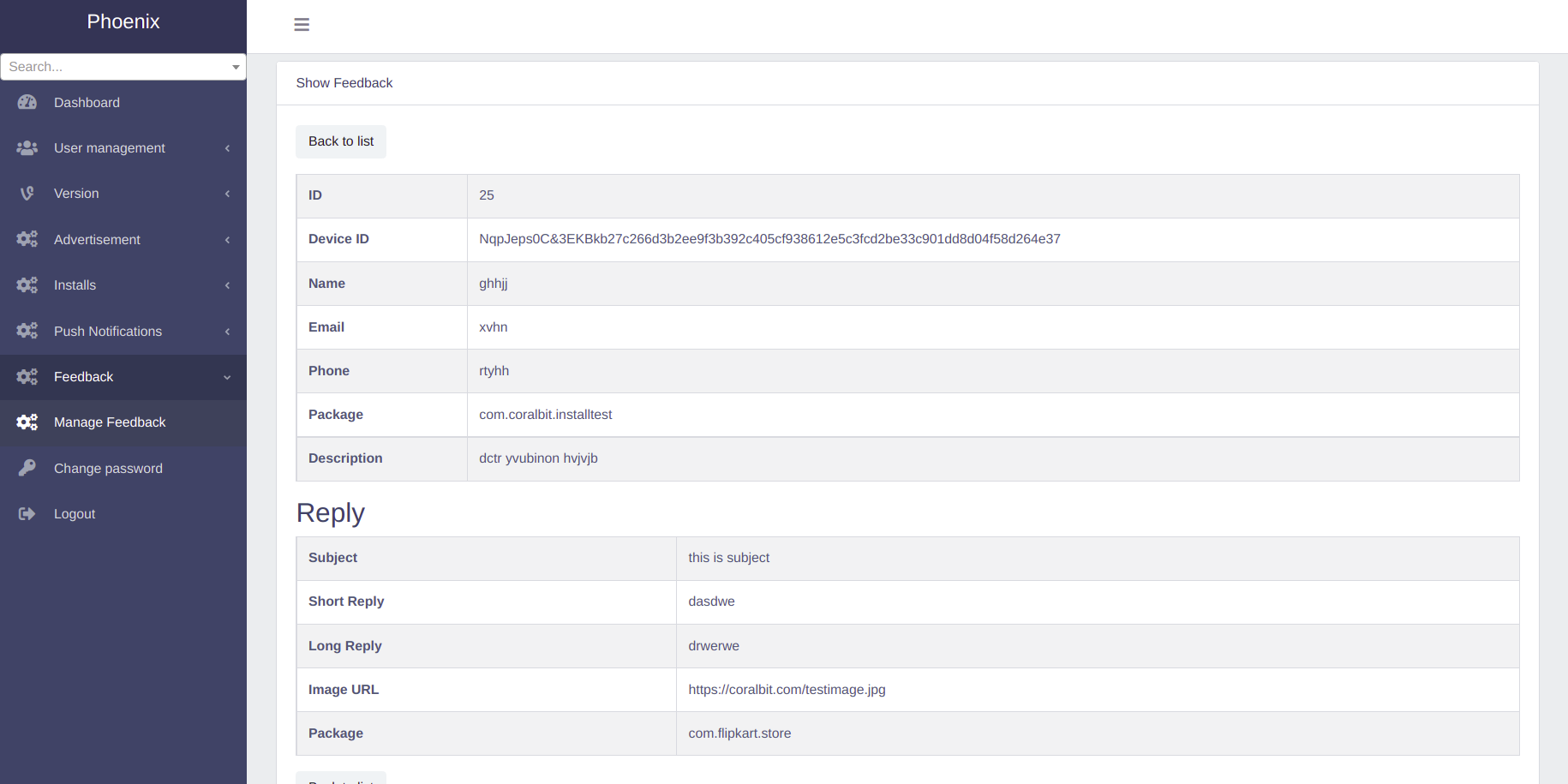The height and width of the screenshot is (784, 1568).
Task: Expand the User management submenu chevron
Action: [227, 148]
